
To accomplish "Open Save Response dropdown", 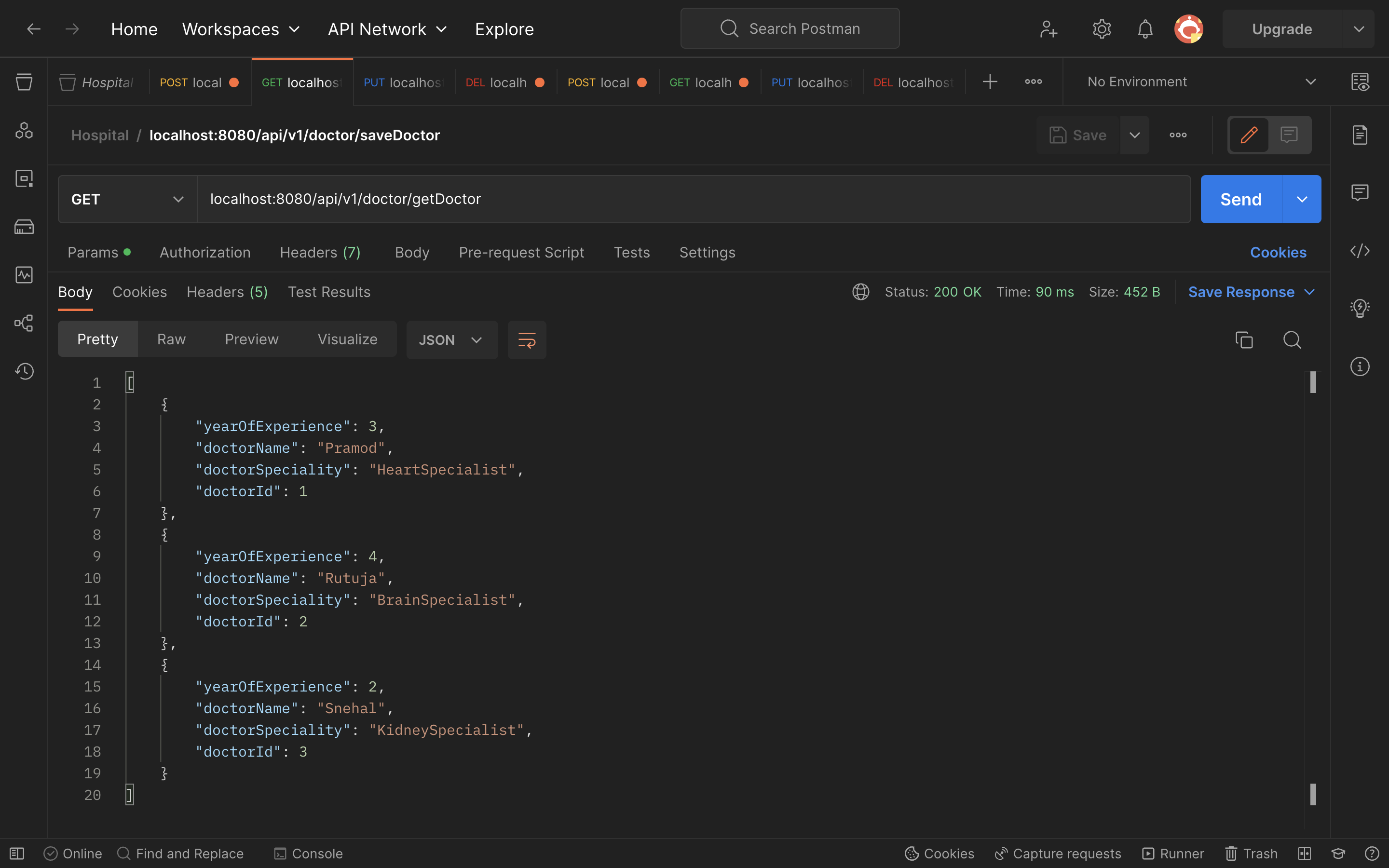I will click(1251, 292).
